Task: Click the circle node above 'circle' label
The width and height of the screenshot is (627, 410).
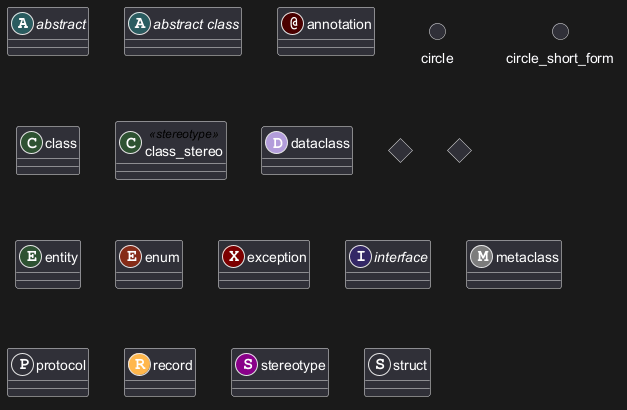Action: click(x=437, y=32)
